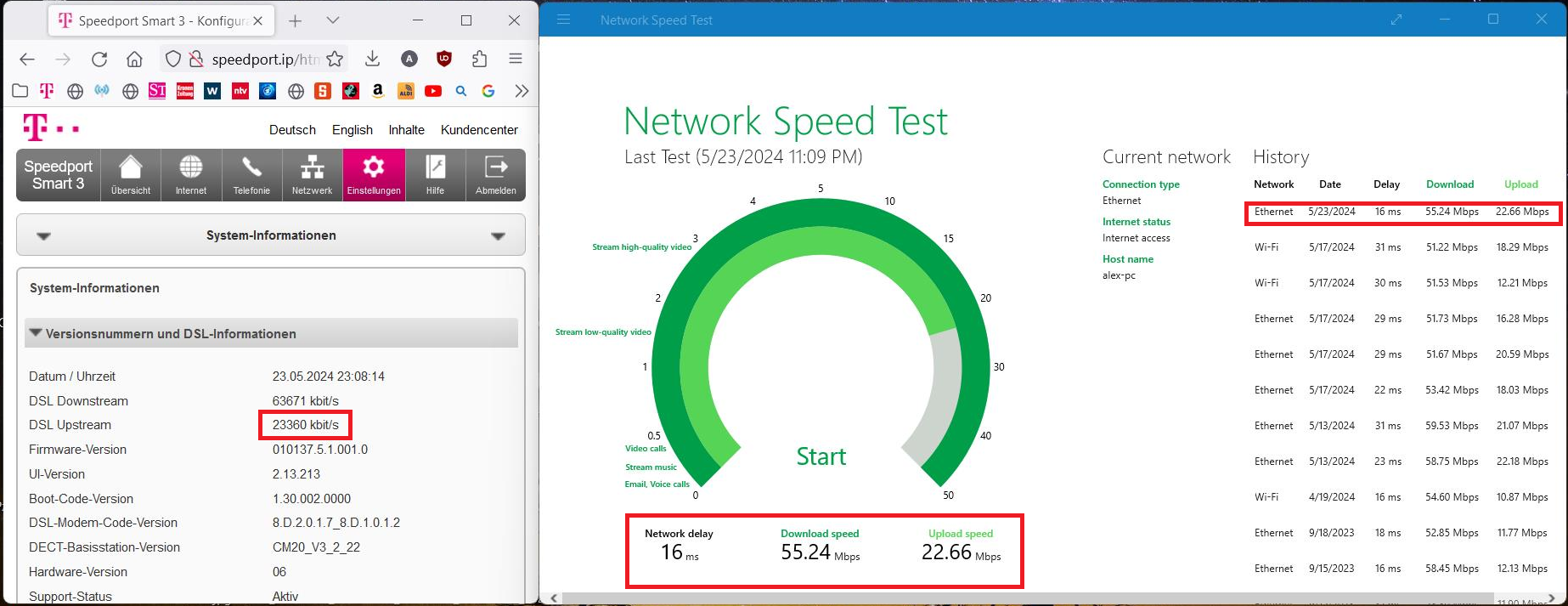Close the Speedport Smart 3 tab
Screen dimensions: 1568x606
(x=258, y=20)
